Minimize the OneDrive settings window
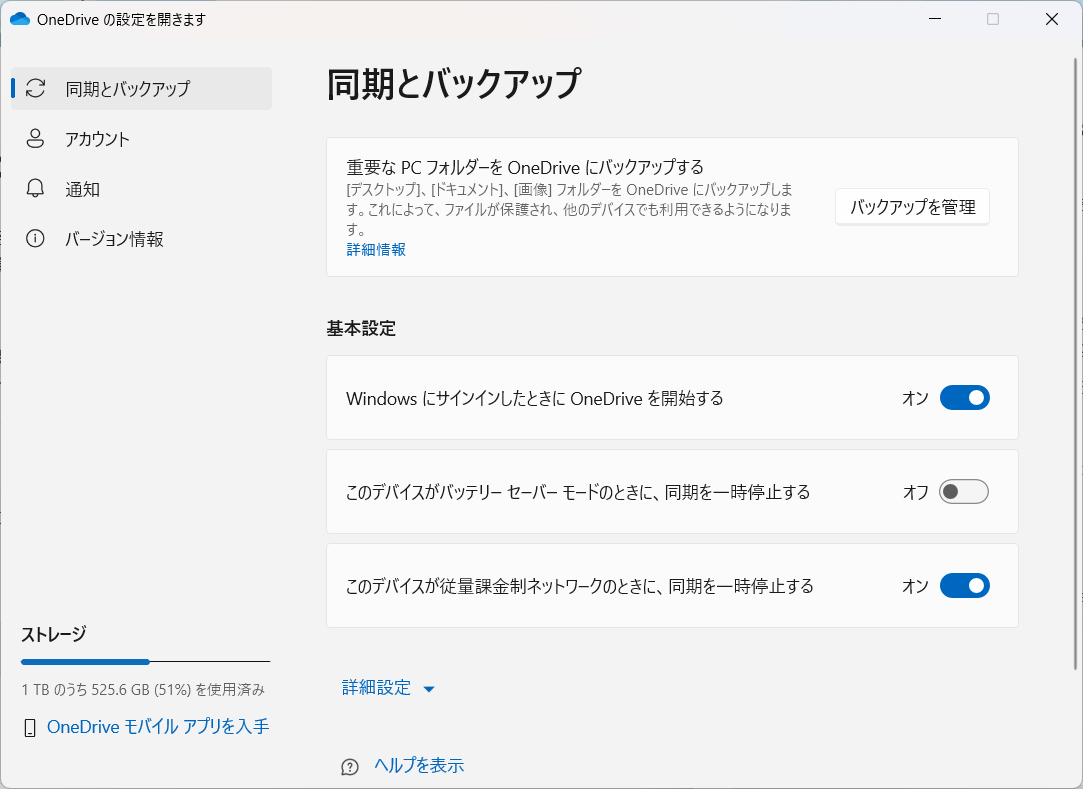1083x789 pixels. 935,19
